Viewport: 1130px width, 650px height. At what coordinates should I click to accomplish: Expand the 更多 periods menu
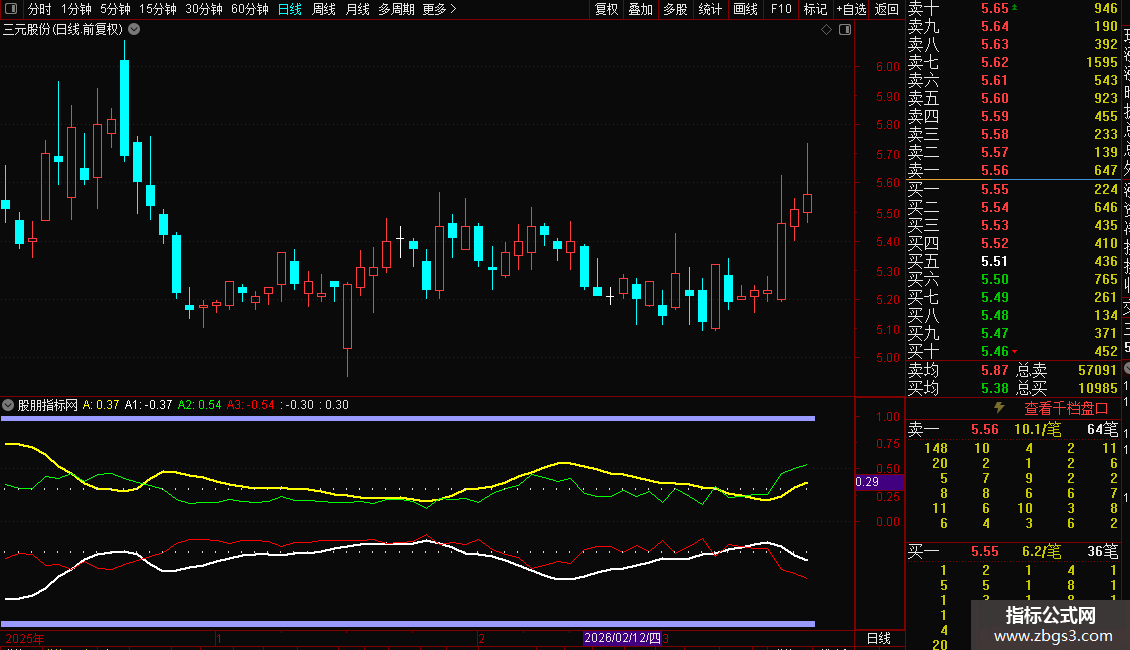tap(439, 9)
